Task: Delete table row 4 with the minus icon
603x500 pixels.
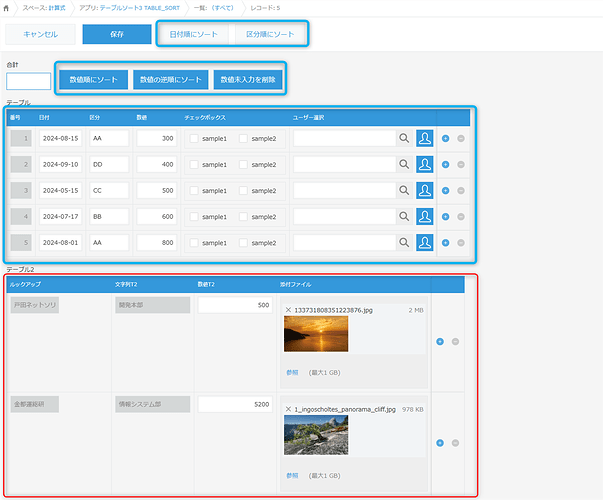Action: click(460, 216)
